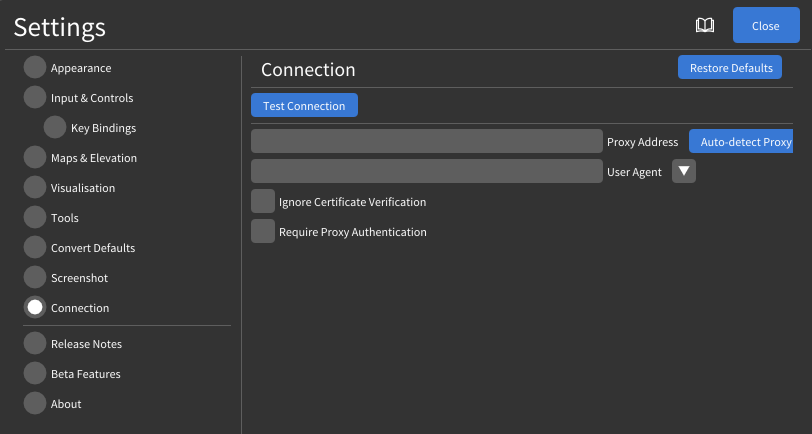Open Screenshot settings section
Viewport: 812px width, 434px height.
[x=79, y=278]
